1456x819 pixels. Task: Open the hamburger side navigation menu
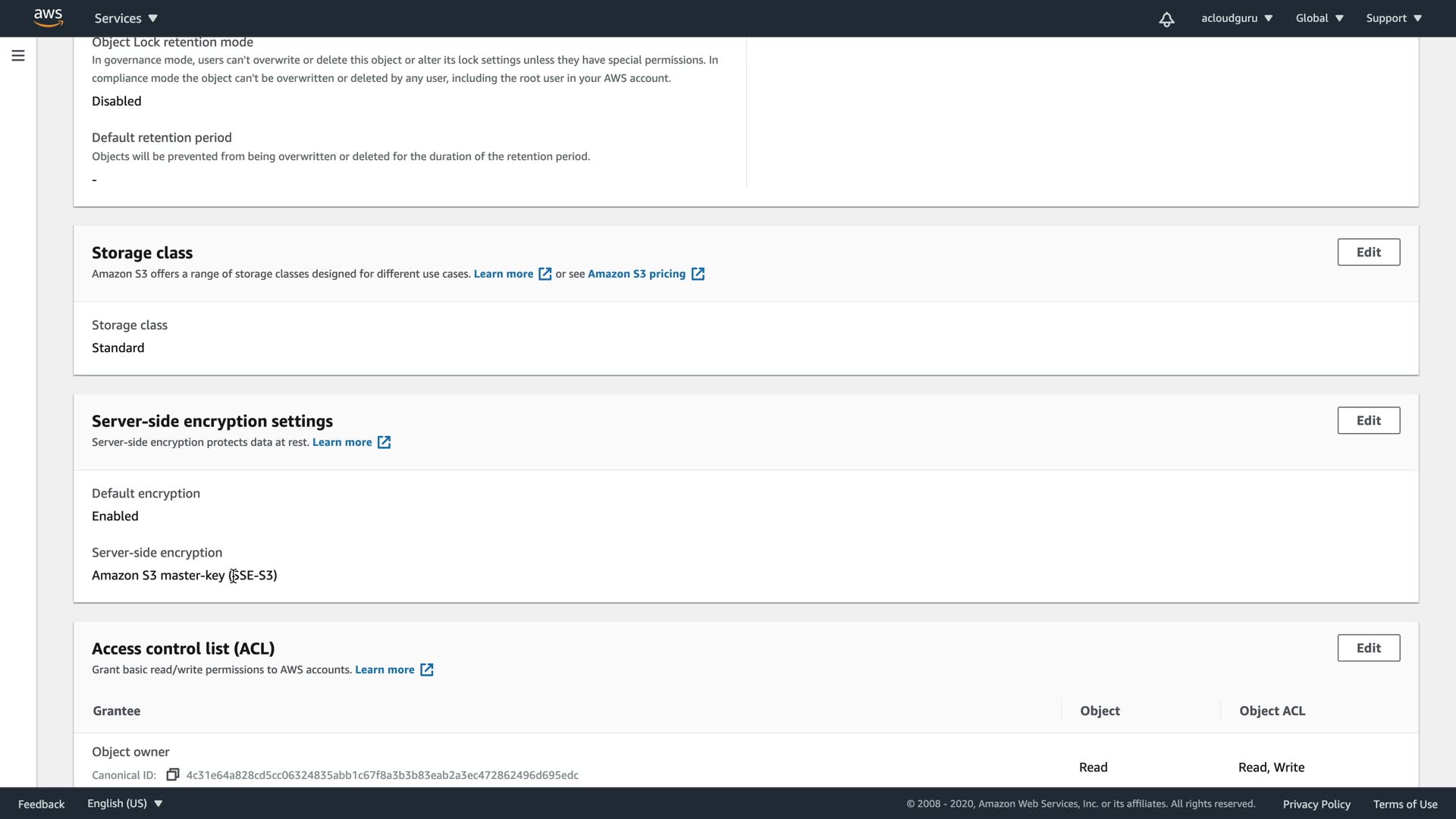[x=18, y=56]
